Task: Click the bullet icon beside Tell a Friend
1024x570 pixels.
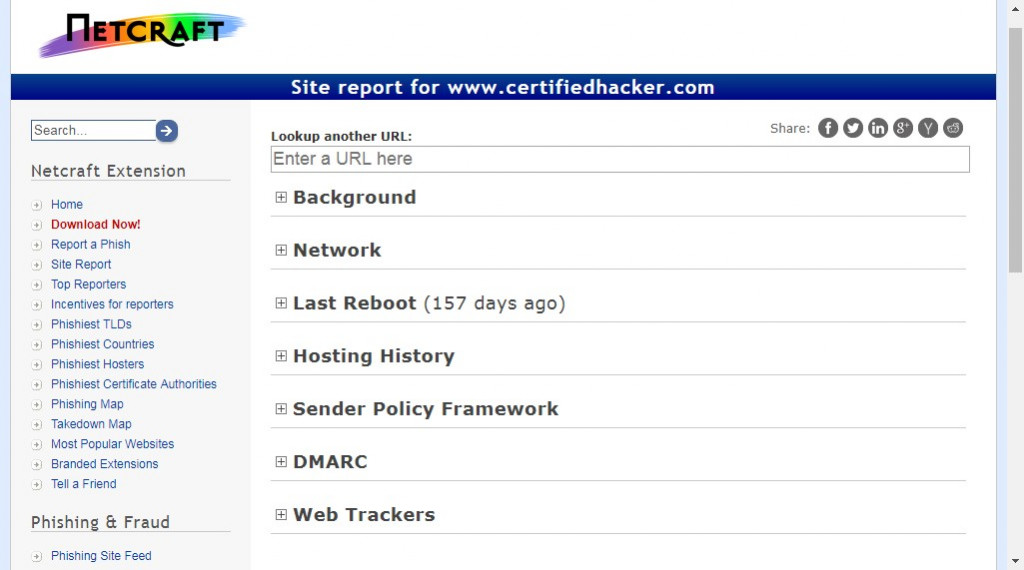Action: click(37, 484)
